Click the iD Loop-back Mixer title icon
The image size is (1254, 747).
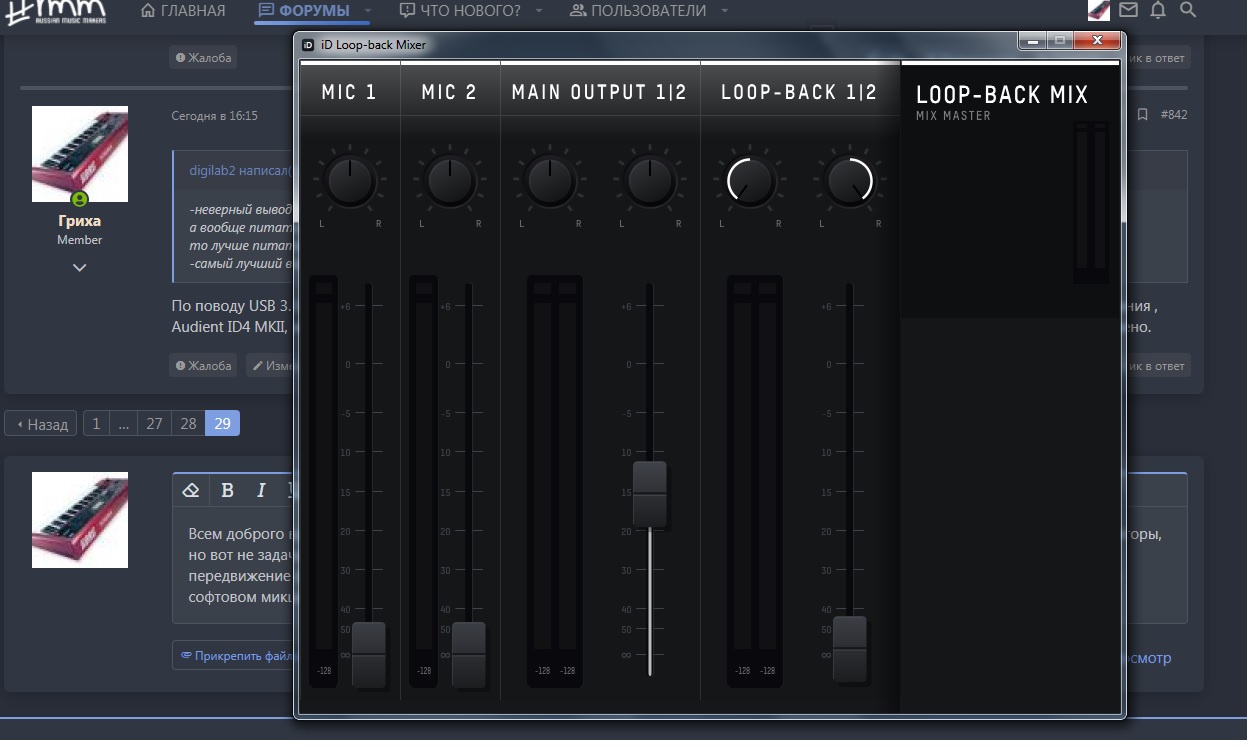click(308, 44)
